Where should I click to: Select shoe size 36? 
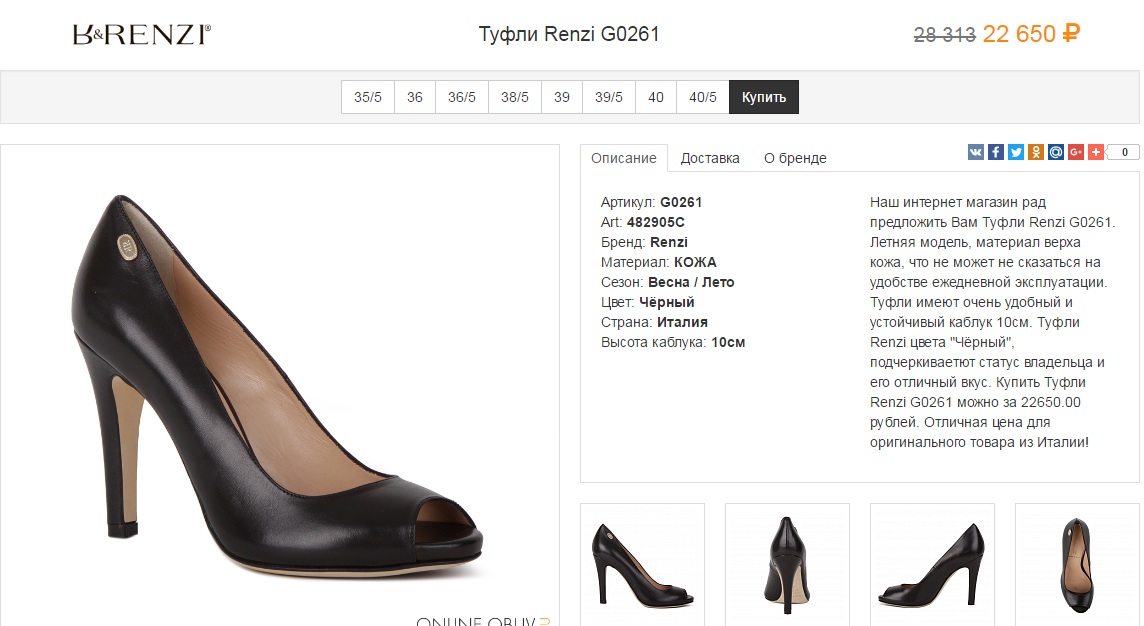[415, 97]
